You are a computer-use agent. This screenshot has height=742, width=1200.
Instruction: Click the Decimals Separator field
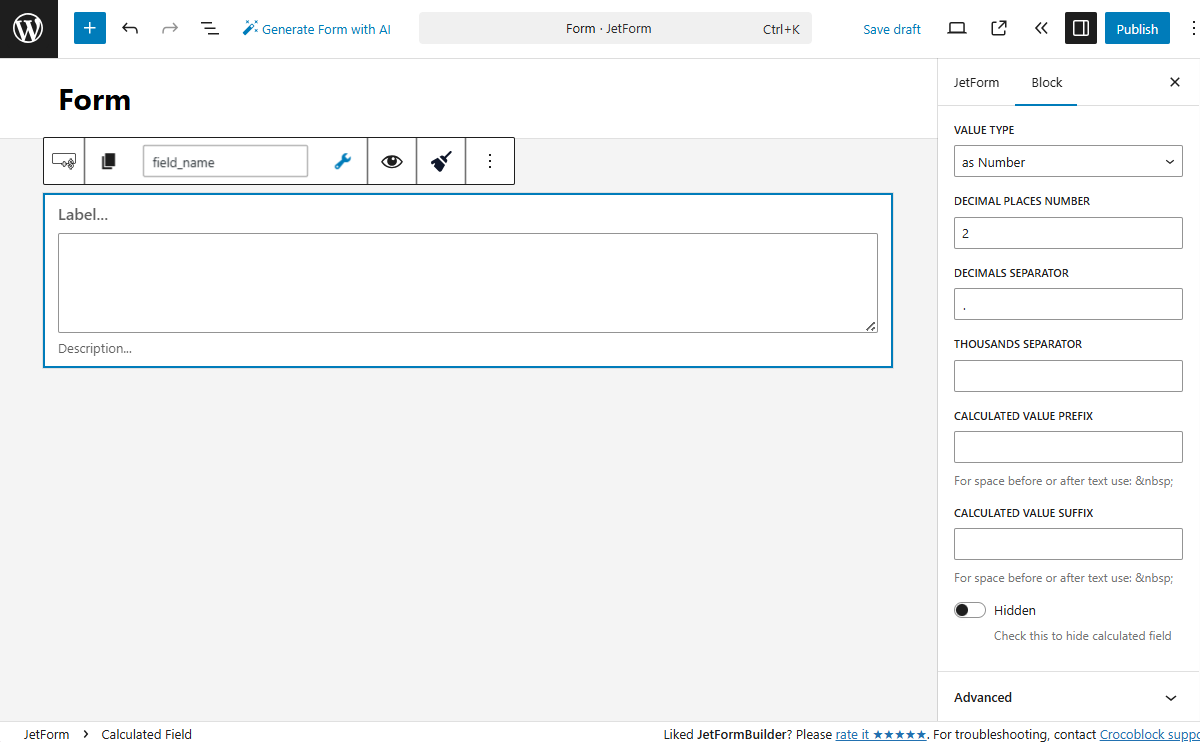point(1068,304)
